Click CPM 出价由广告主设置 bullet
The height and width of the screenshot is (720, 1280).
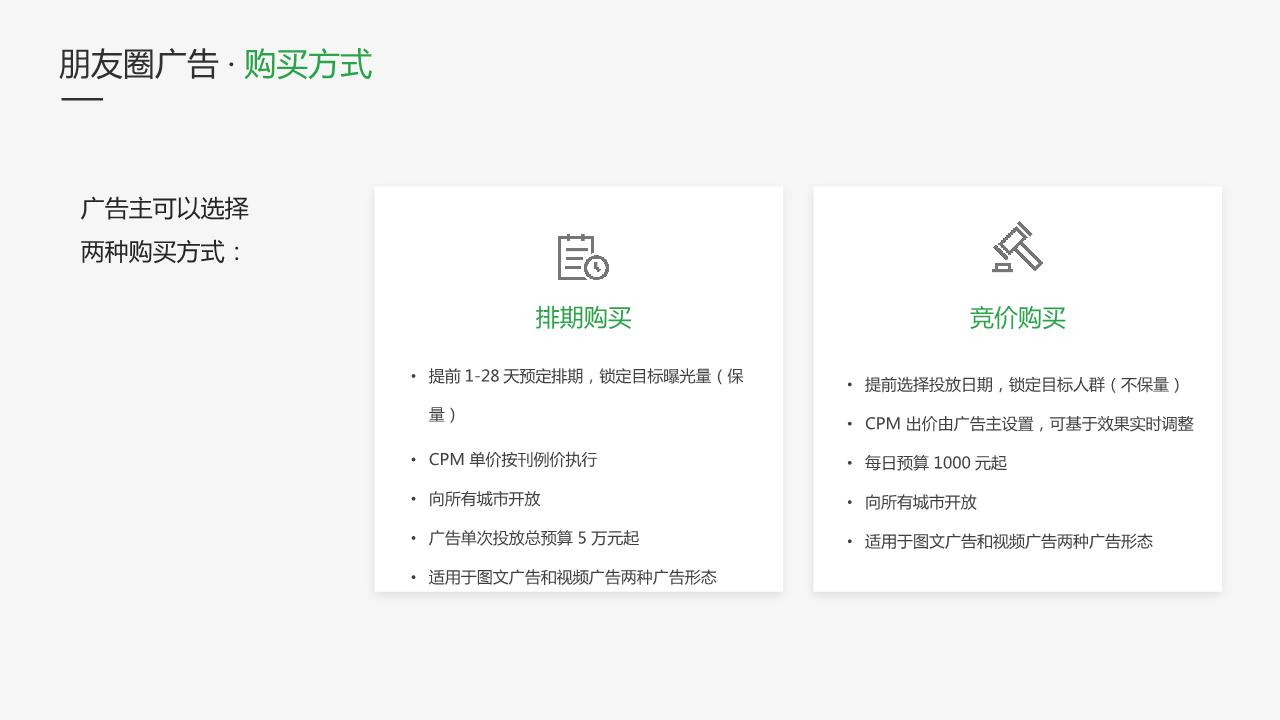pyautogui.click(x=1029, y=424)
